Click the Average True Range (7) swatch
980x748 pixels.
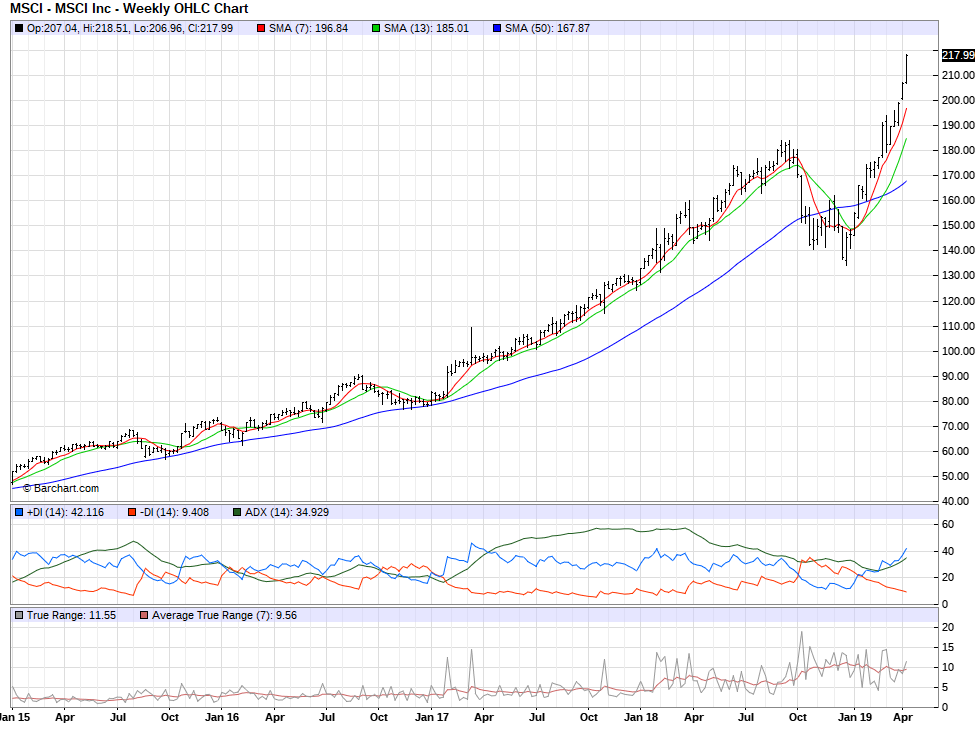144,615
